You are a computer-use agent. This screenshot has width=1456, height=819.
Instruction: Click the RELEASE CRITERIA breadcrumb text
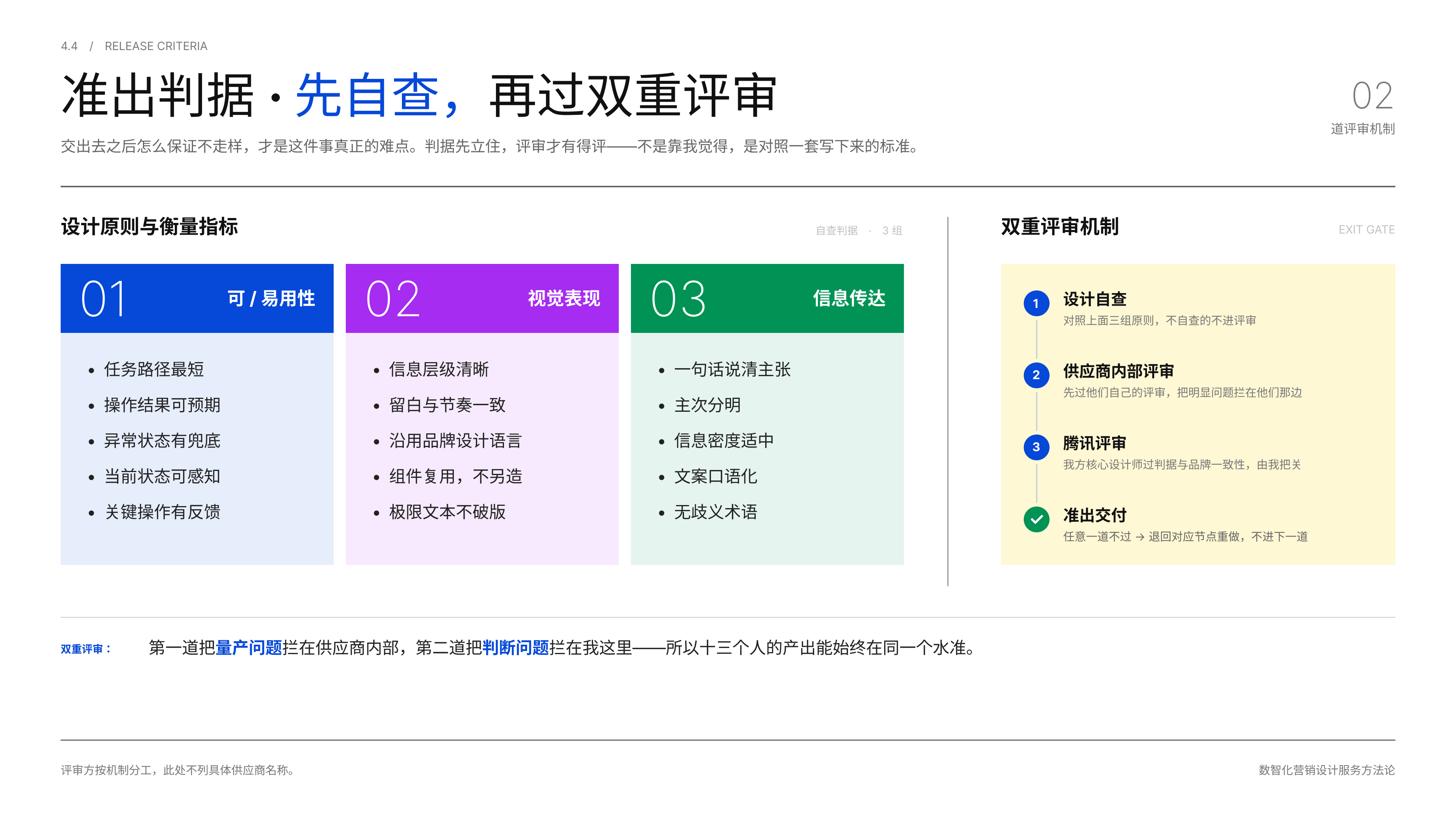(156, 46)
